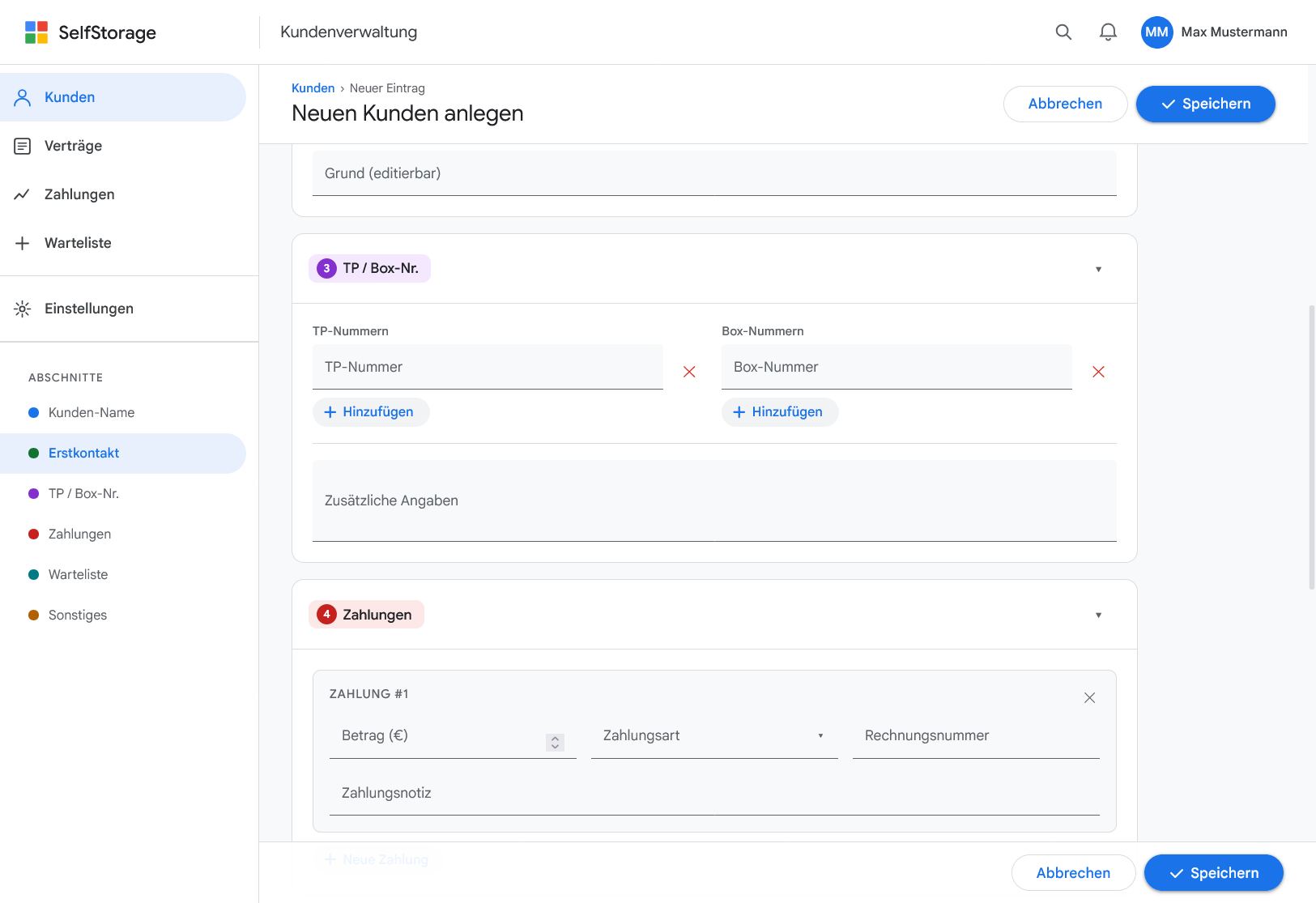Click top Abbrechen button
1316x903 pixels.
click(1065, 104)
